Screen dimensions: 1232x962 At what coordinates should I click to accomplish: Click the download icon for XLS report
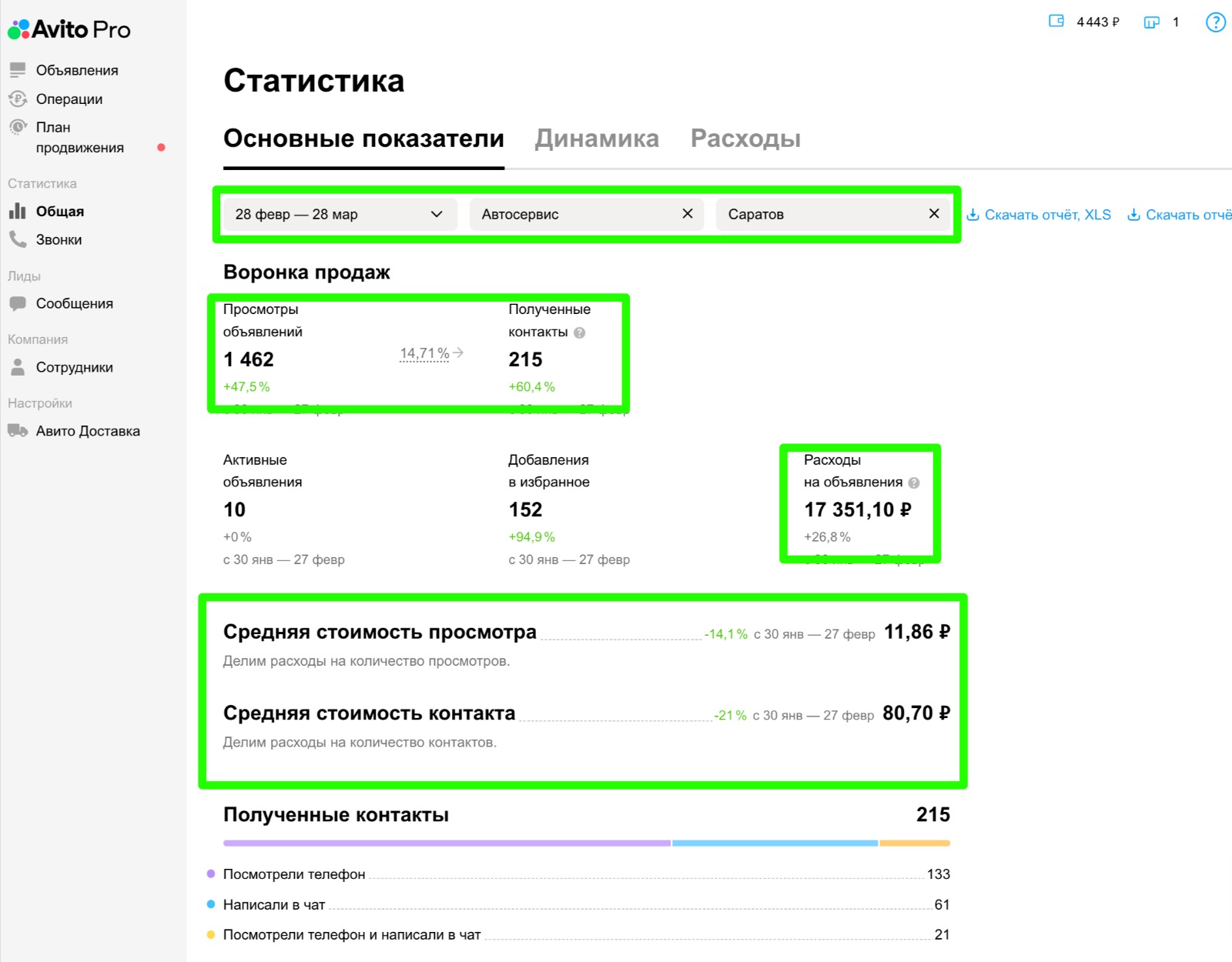click(x=973, y=215)
